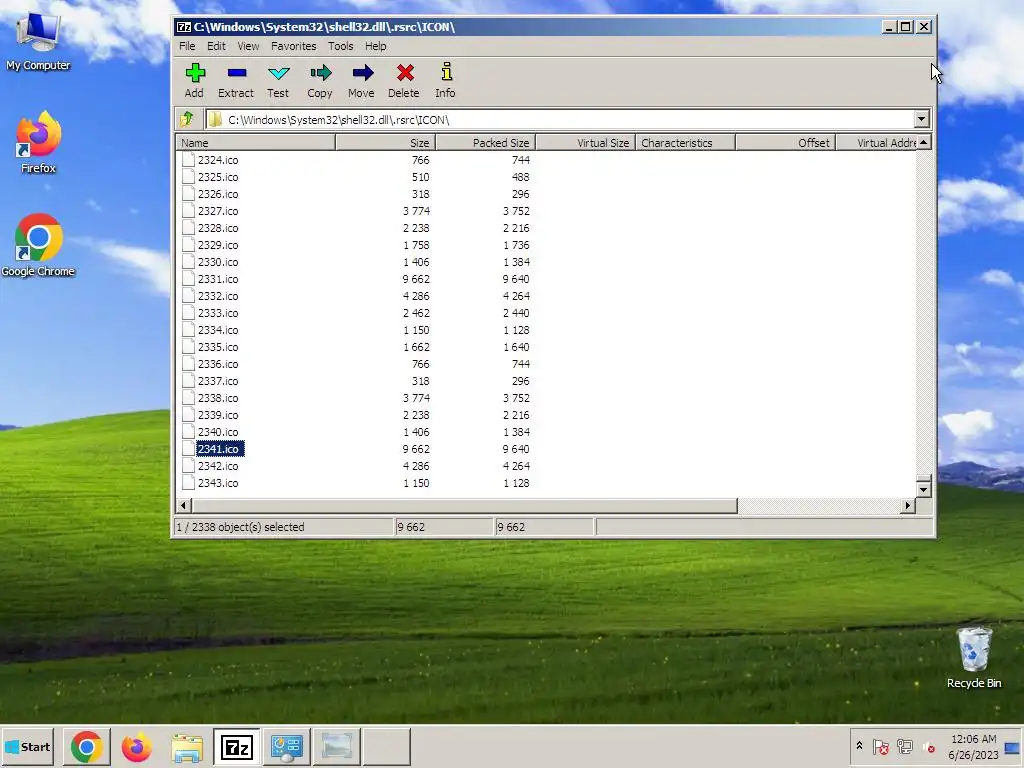
Task: Select file 2338.ico
Action: click(x=218, y=398)
